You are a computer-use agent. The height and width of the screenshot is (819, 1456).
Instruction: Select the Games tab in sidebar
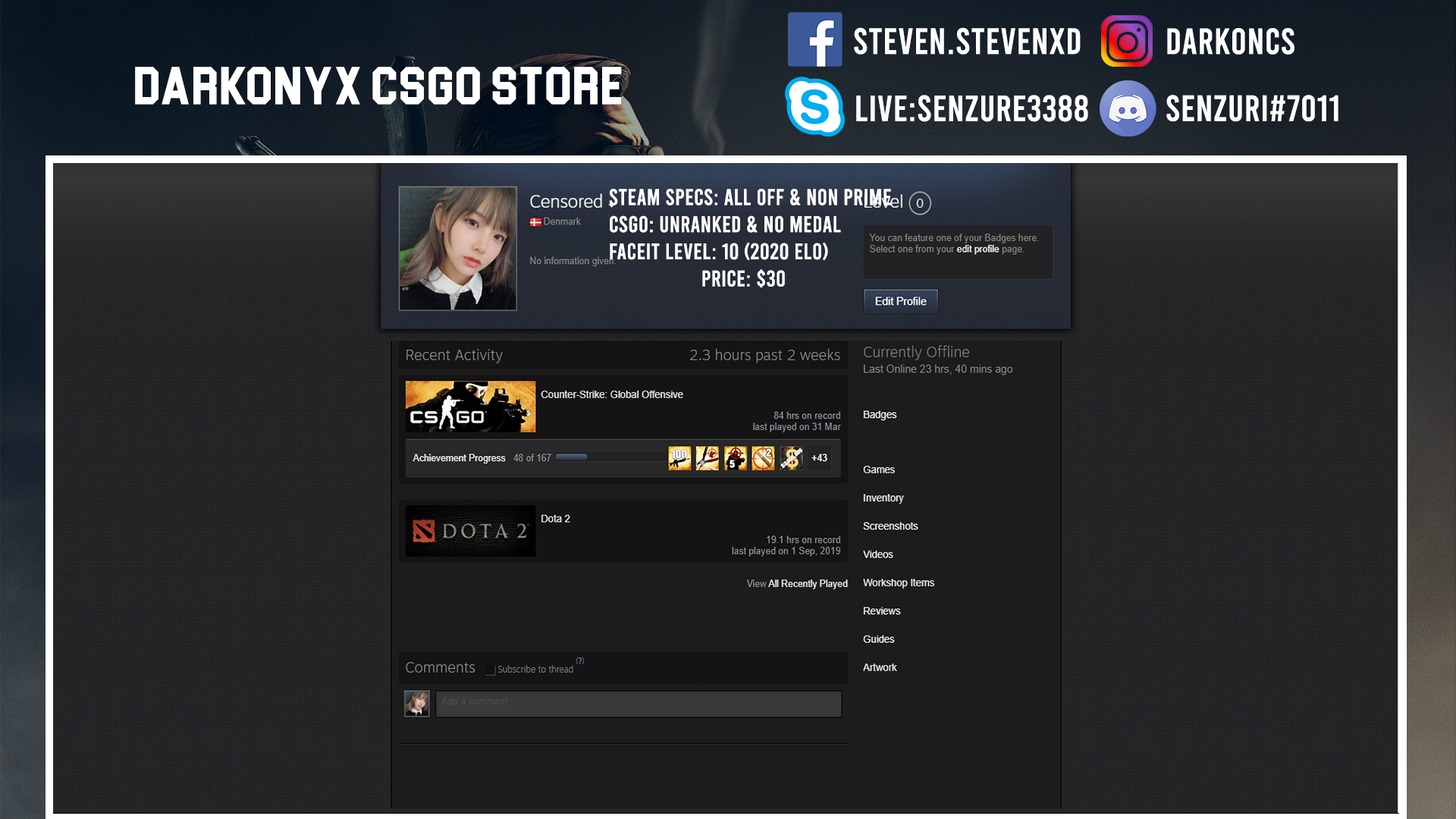click(x=877, y=469)
